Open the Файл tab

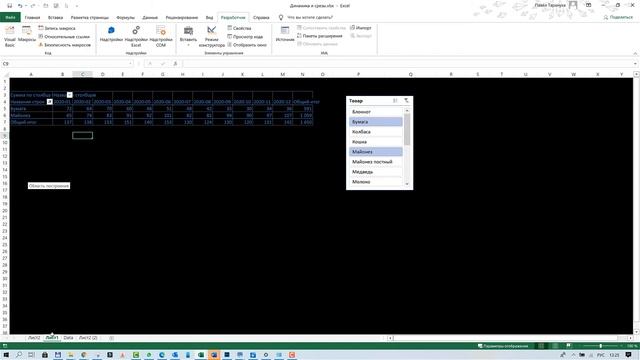[10, 18]
